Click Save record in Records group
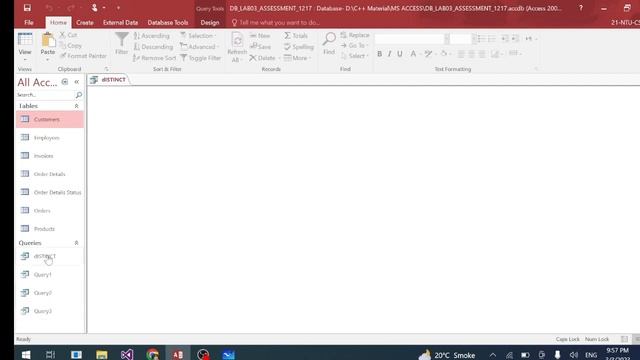Viewport: 640px width, 360px height. pyautogui.click(x=260, y=47)
